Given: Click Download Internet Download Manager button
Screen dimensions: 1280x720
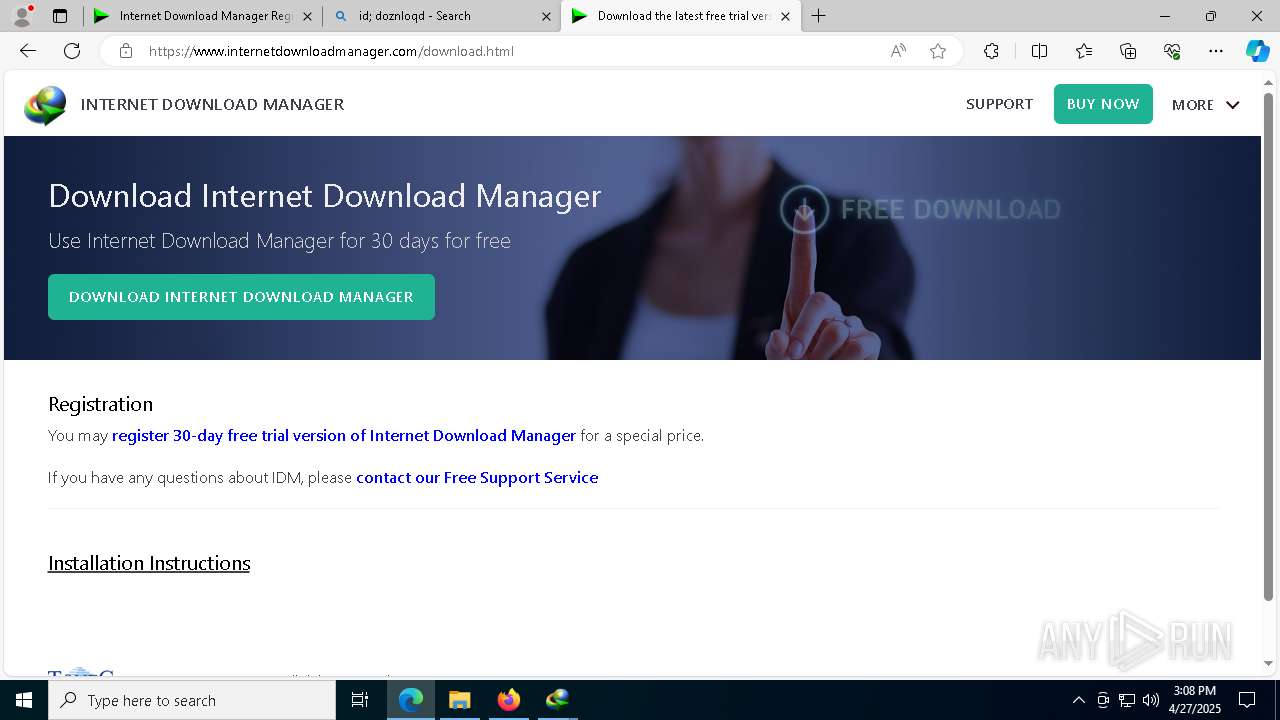Looking at the screenshot, I should coord(241,297).
